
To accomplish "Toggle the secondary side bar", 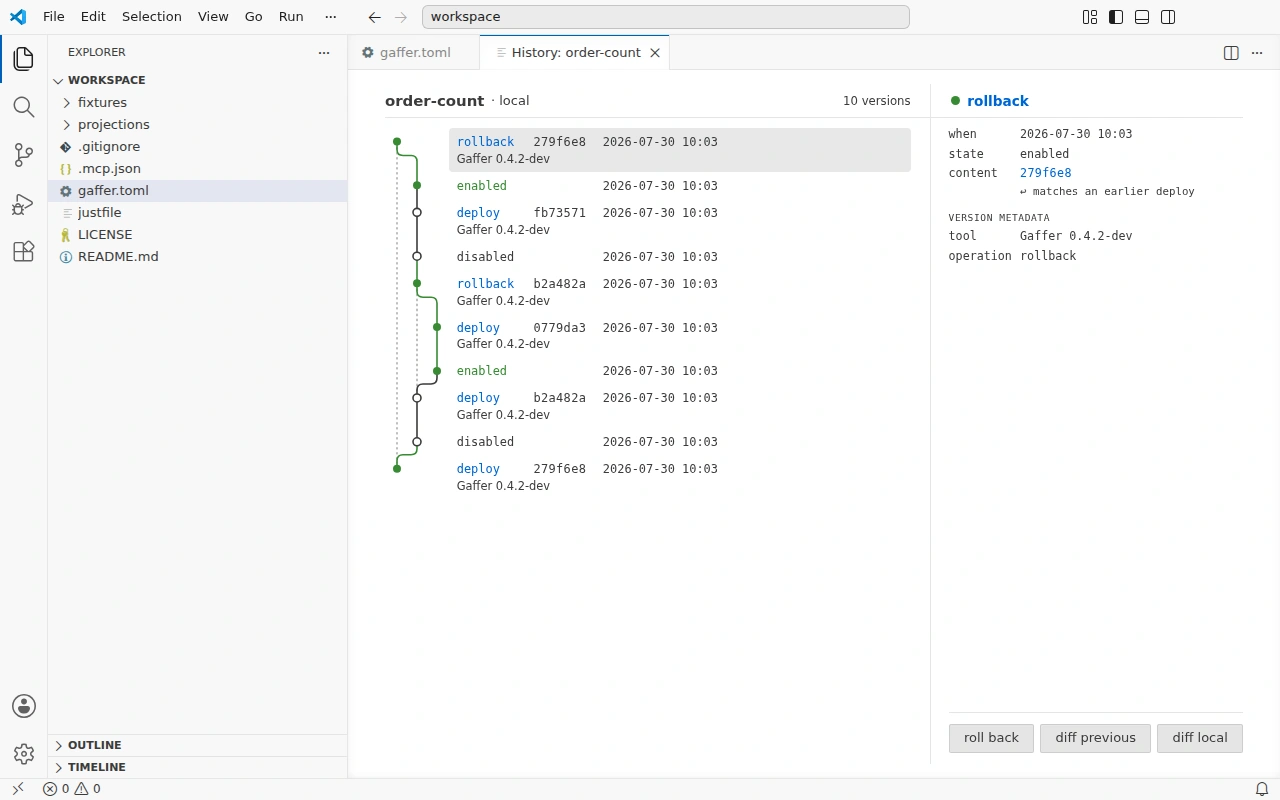I will pos(1168,17).
